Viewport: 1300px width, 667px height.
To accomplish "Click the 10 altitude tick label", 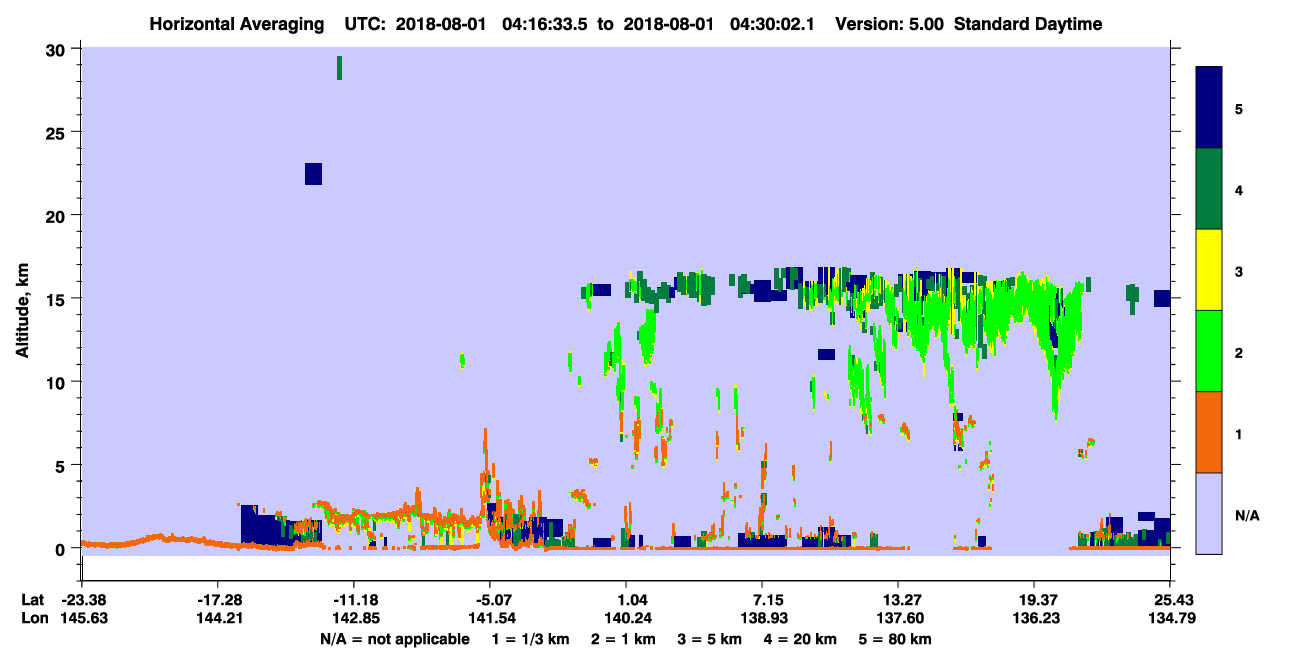I will point(56,382).
